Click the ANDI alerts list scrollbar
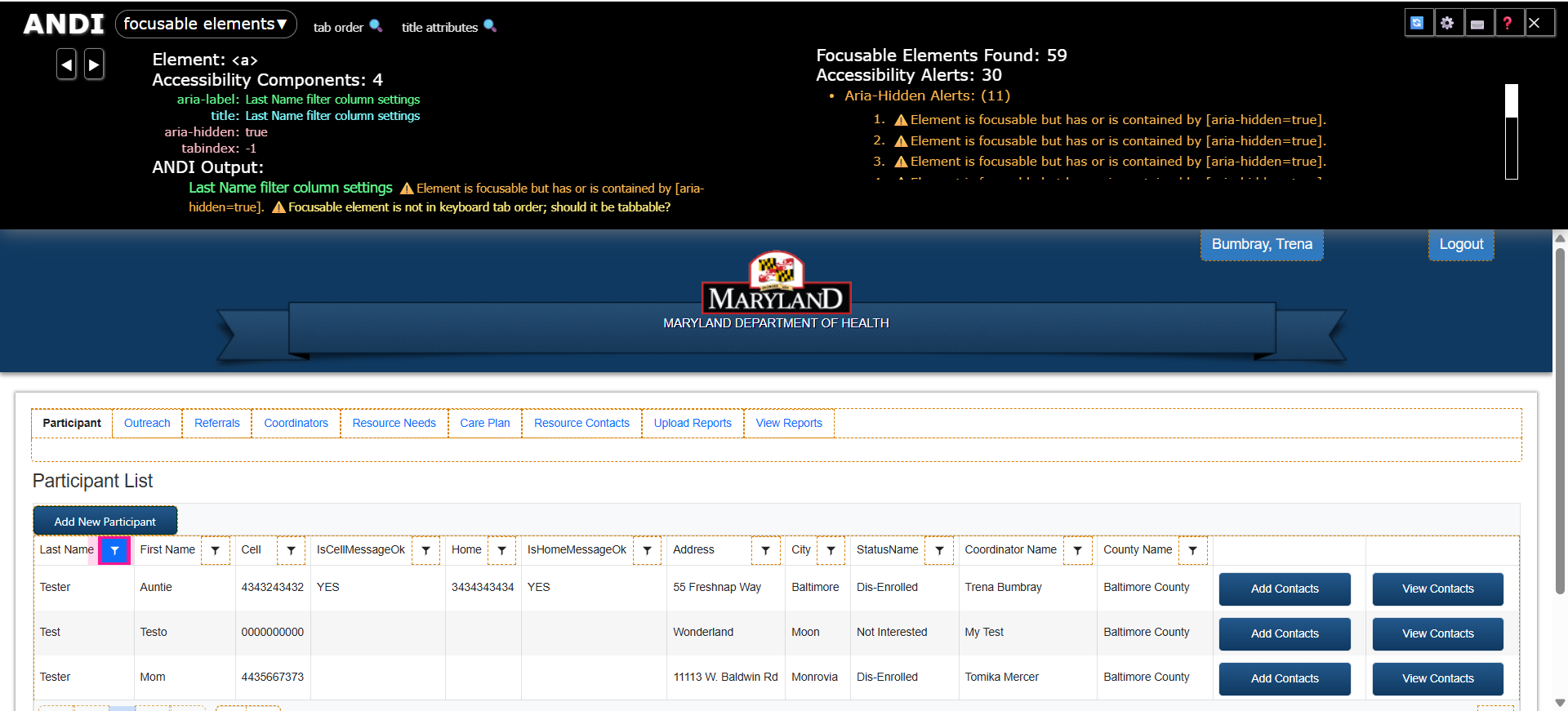 coord(1511,131)
